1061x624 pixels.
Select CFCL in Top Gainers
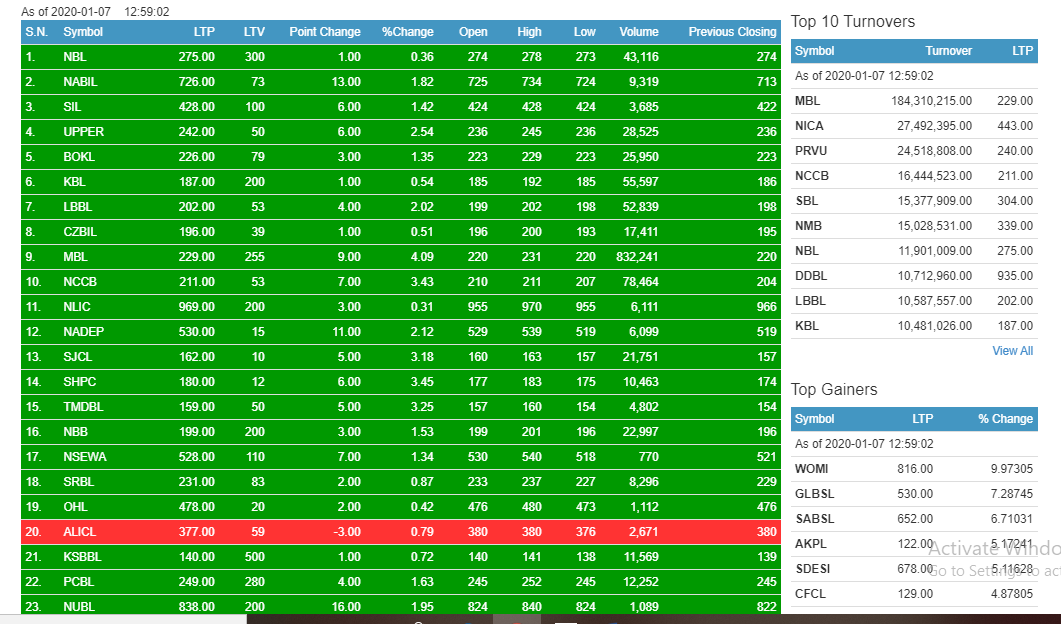coord(810,594)
